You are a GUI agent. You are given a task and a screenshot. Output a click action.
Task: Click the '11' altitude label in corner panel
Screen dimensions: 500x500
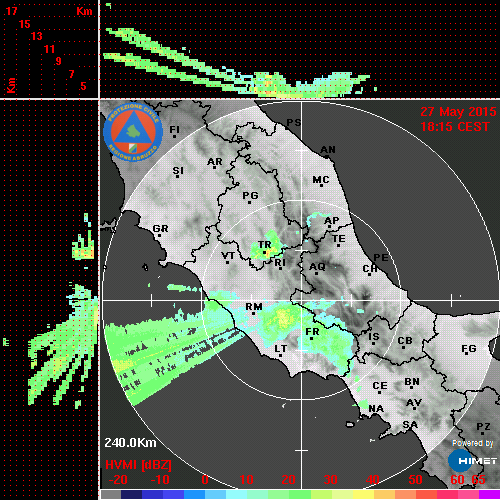pos(49,49)
